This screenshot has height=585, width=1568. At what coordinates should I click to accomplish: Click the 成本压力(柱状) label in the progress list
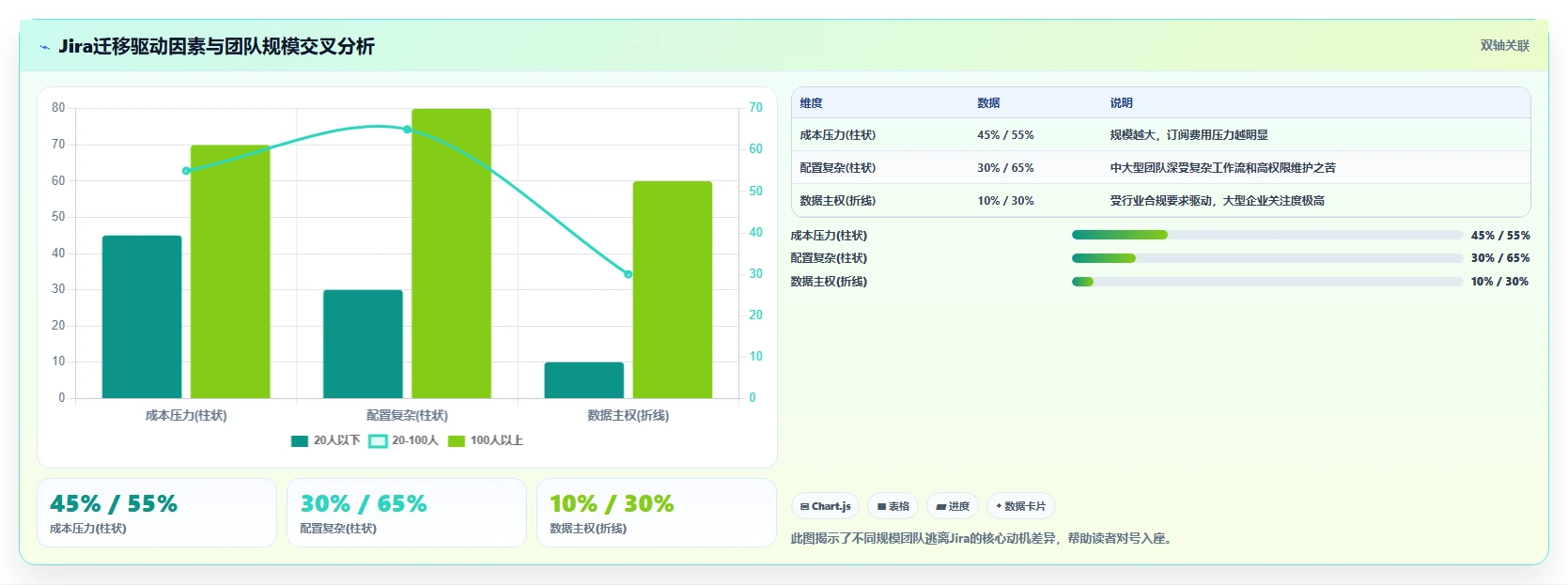pos(829,236)
